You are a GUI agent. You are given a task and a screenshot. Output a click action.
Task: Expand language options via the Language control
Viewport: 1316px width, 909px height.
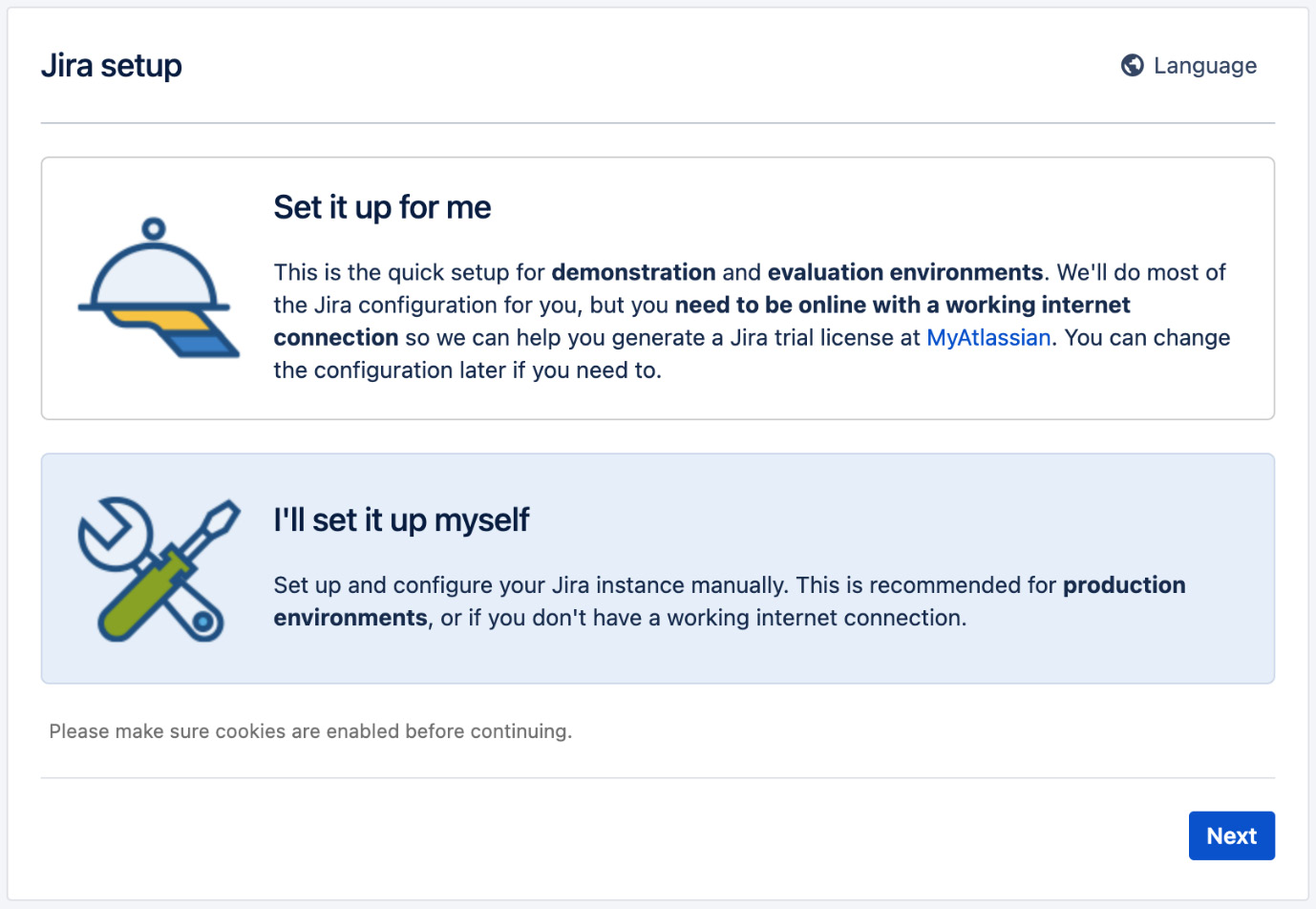click(x=1188, y=65)
